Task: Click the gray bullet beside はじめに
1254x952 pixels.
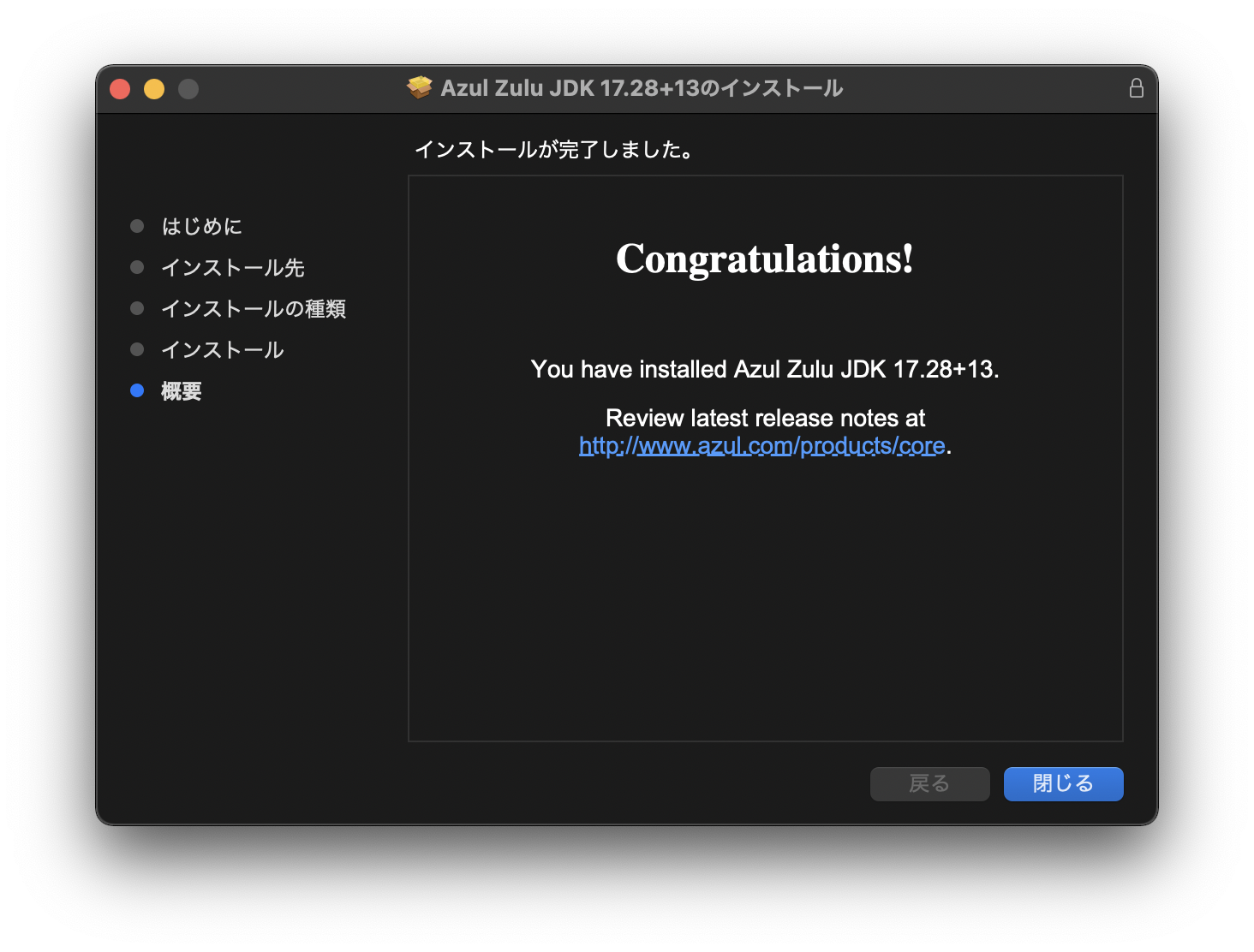Action: coord(137,226)
